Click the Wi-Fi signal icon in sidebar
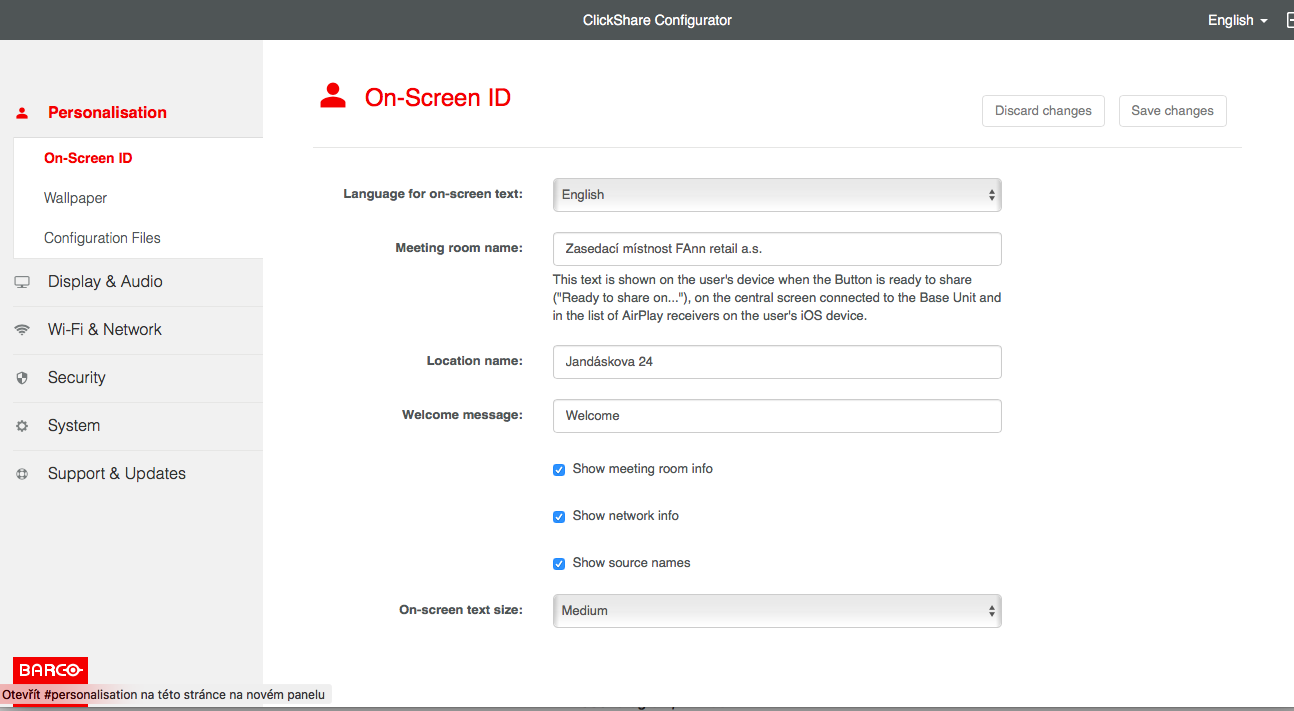 (22, 330)
